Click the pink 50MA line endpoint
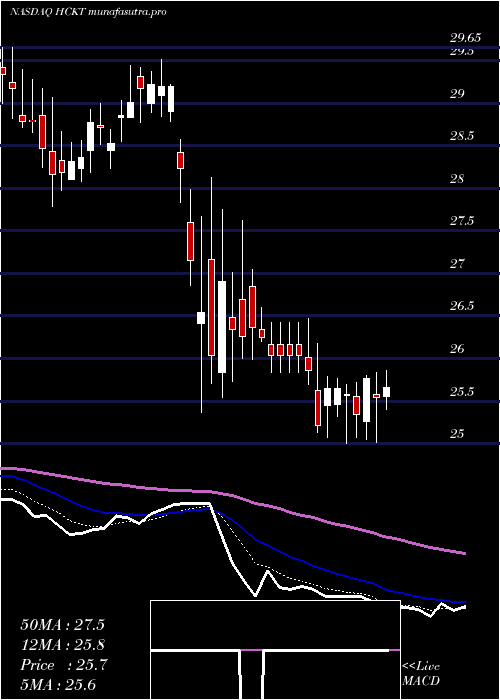The height and width of the screenshot is (700, 500). 465,554
